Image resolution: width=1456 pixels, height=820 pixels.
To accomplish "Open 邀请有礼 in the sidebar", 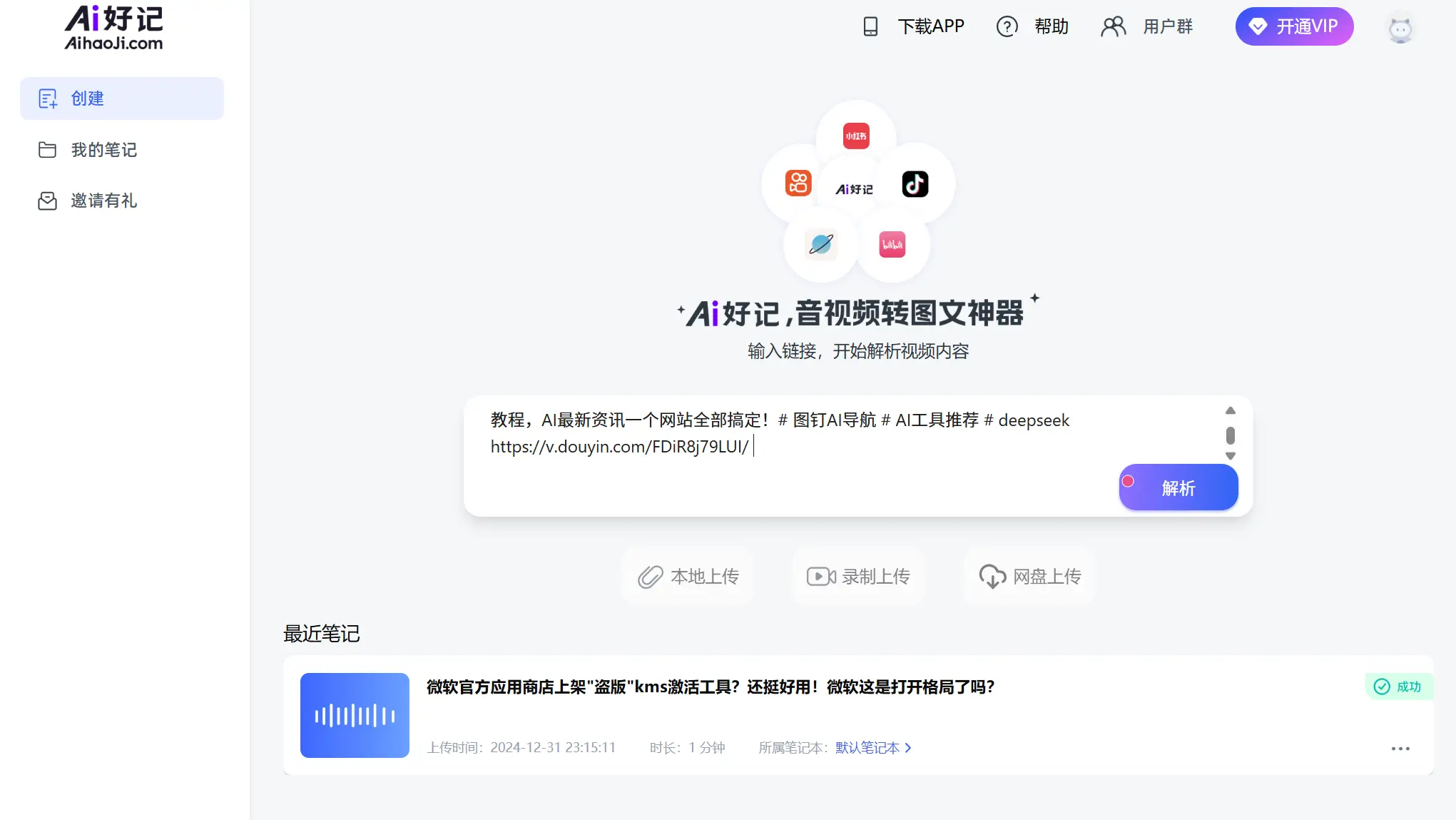I will point(103,201).
